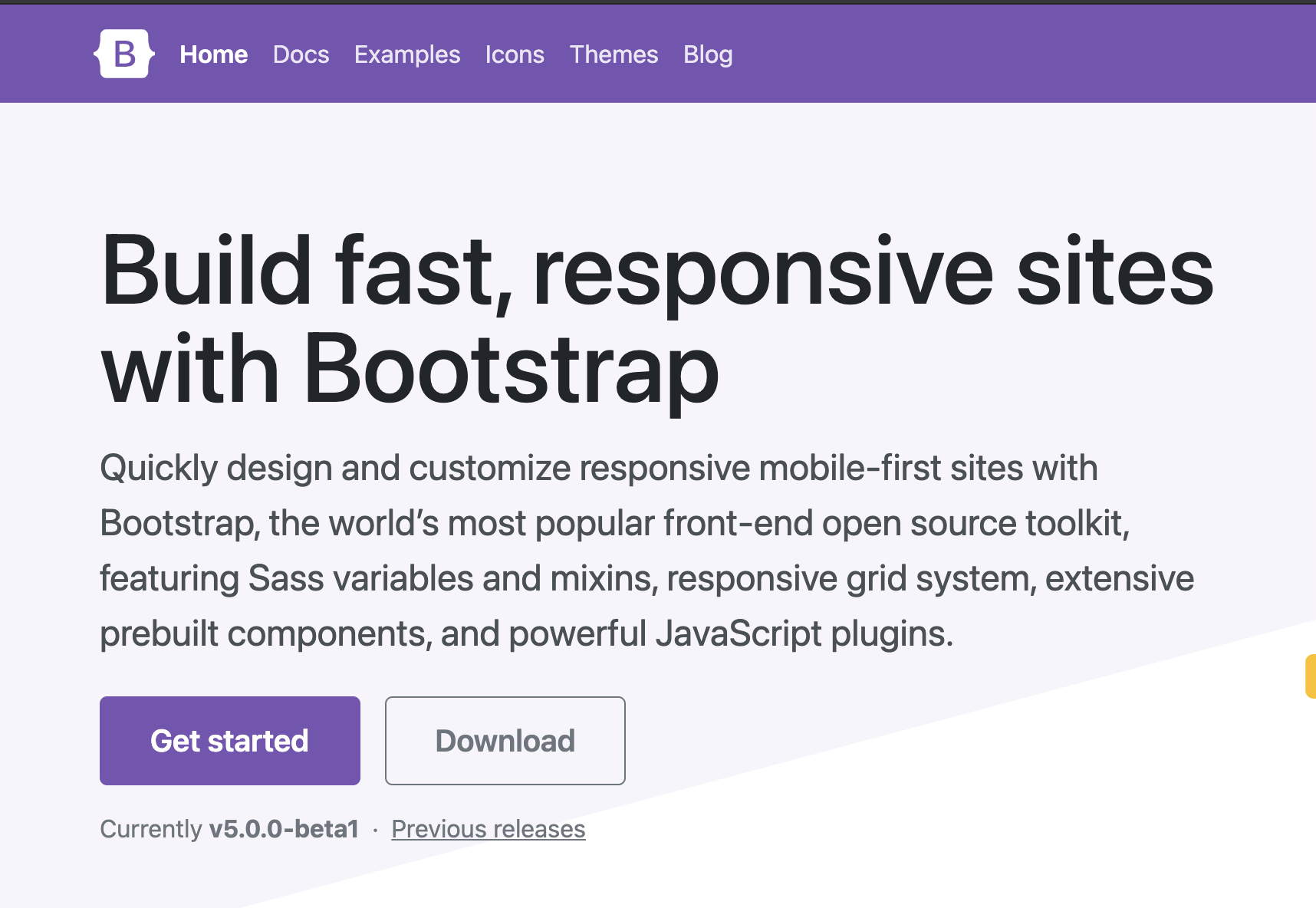Click the Download button
The image size is (1316, 908).
pyautogui.click(x=505, y=741)
